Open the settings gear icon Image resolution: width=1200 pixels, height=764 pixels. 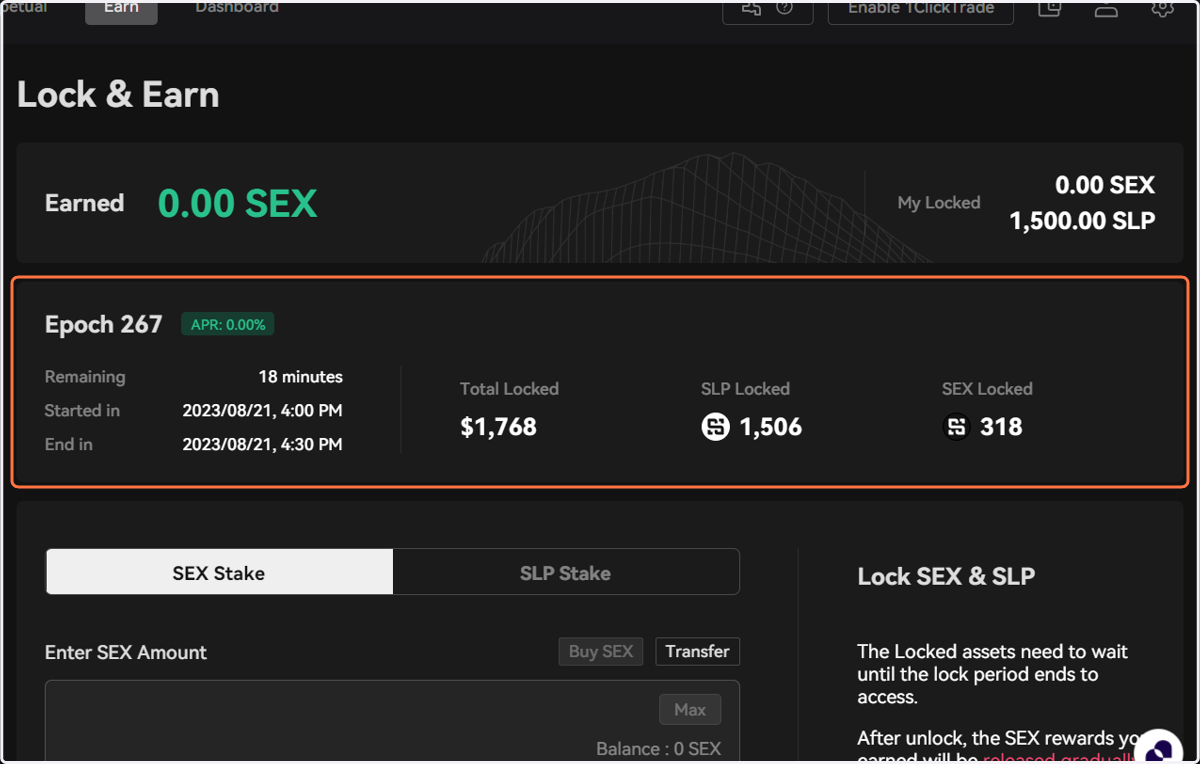(x=1162, y=8)
